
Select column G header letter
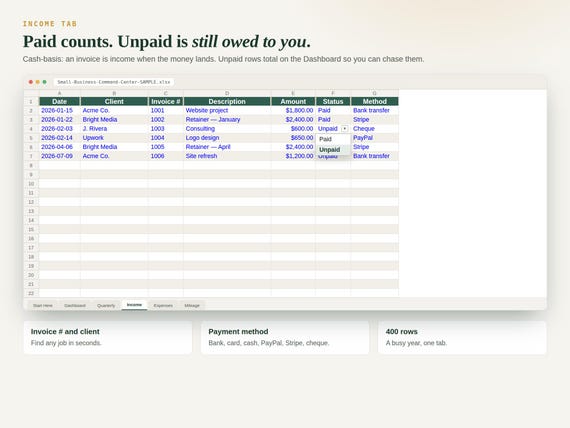click(375, 93)
